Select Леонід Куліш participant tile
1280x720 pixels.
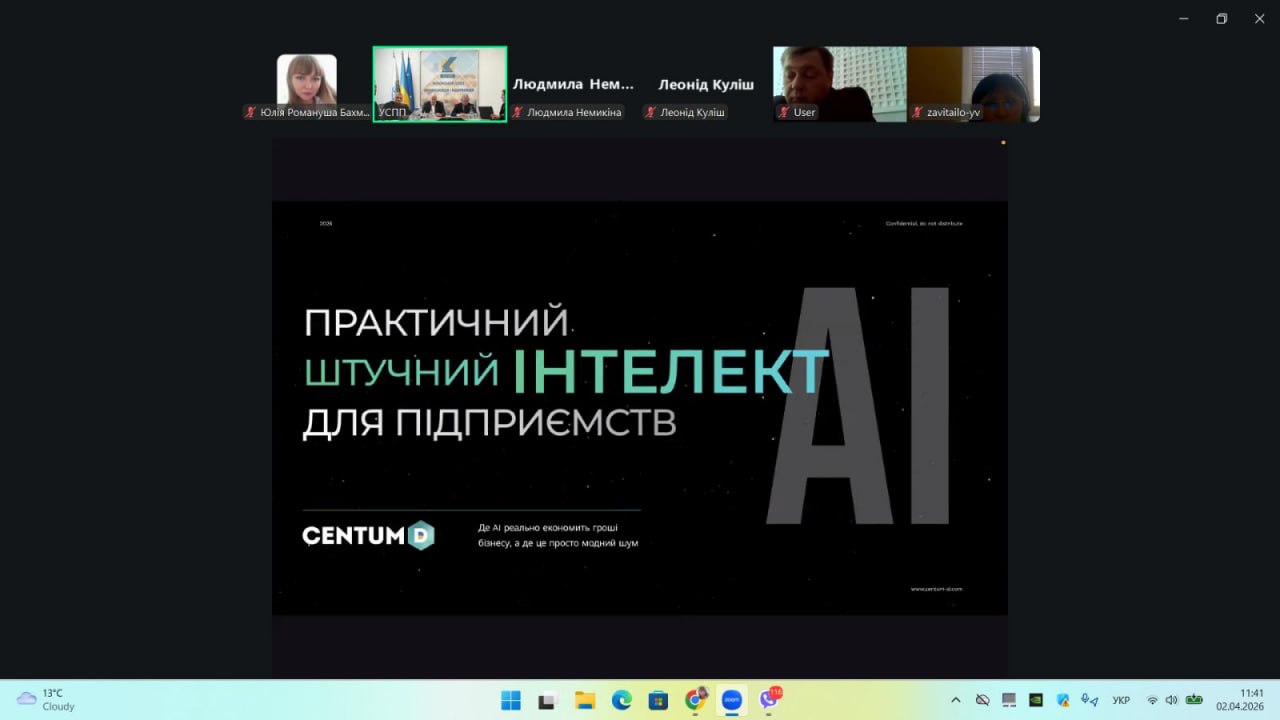point(706,86)
